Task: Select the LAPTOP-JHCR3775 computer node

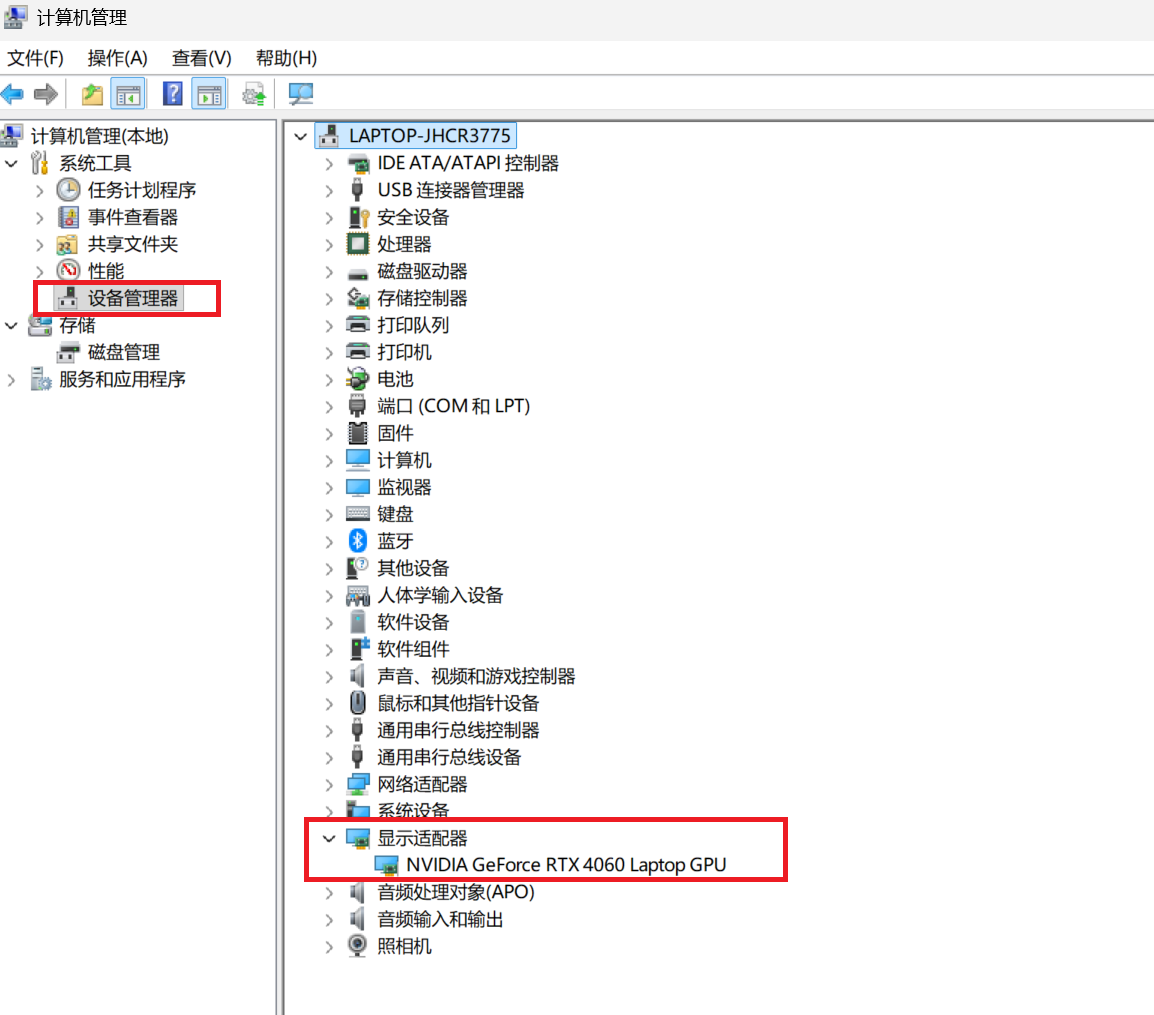Action: pos(429,136)
